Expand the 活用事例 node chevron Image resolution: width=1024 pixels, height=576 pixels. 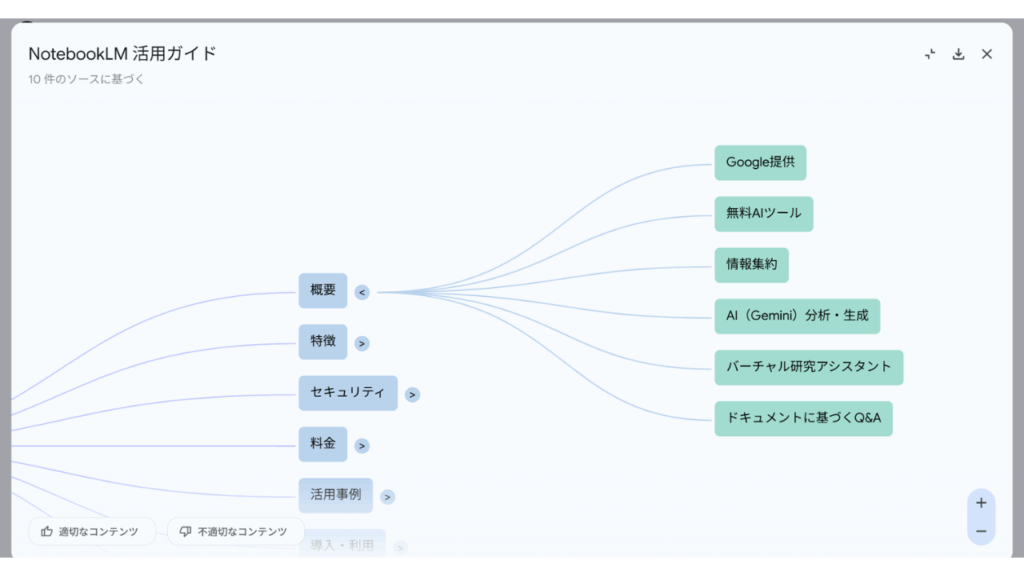387,497
